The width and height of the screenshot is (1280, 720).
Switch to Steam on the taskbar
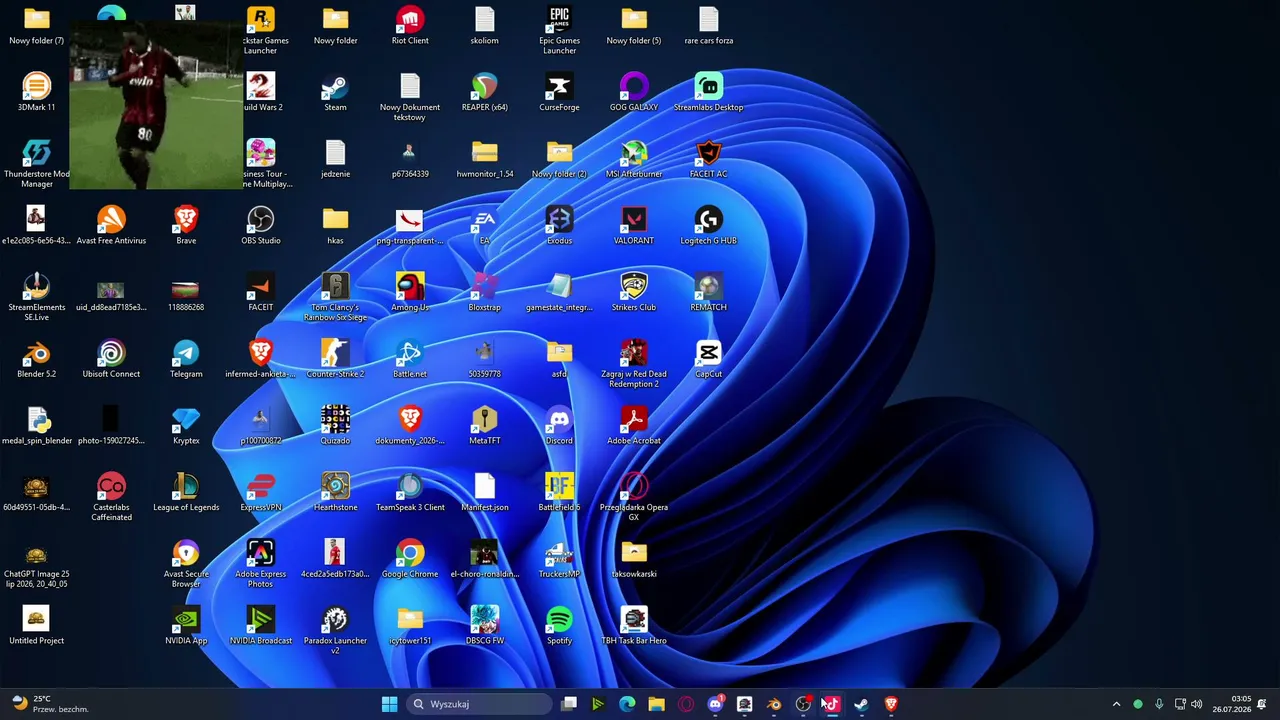[861, 704]
